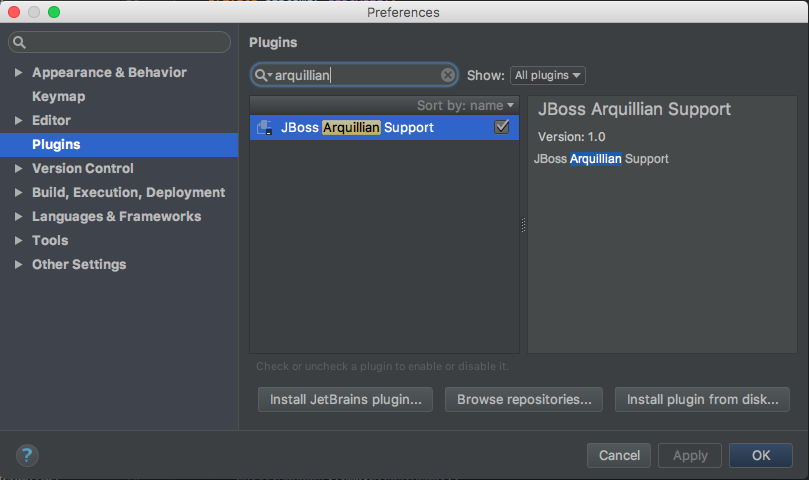The height and width of the screenshot is (480, 809).
Task: Expand the Other Settings node
Action: tap(19, 264)
